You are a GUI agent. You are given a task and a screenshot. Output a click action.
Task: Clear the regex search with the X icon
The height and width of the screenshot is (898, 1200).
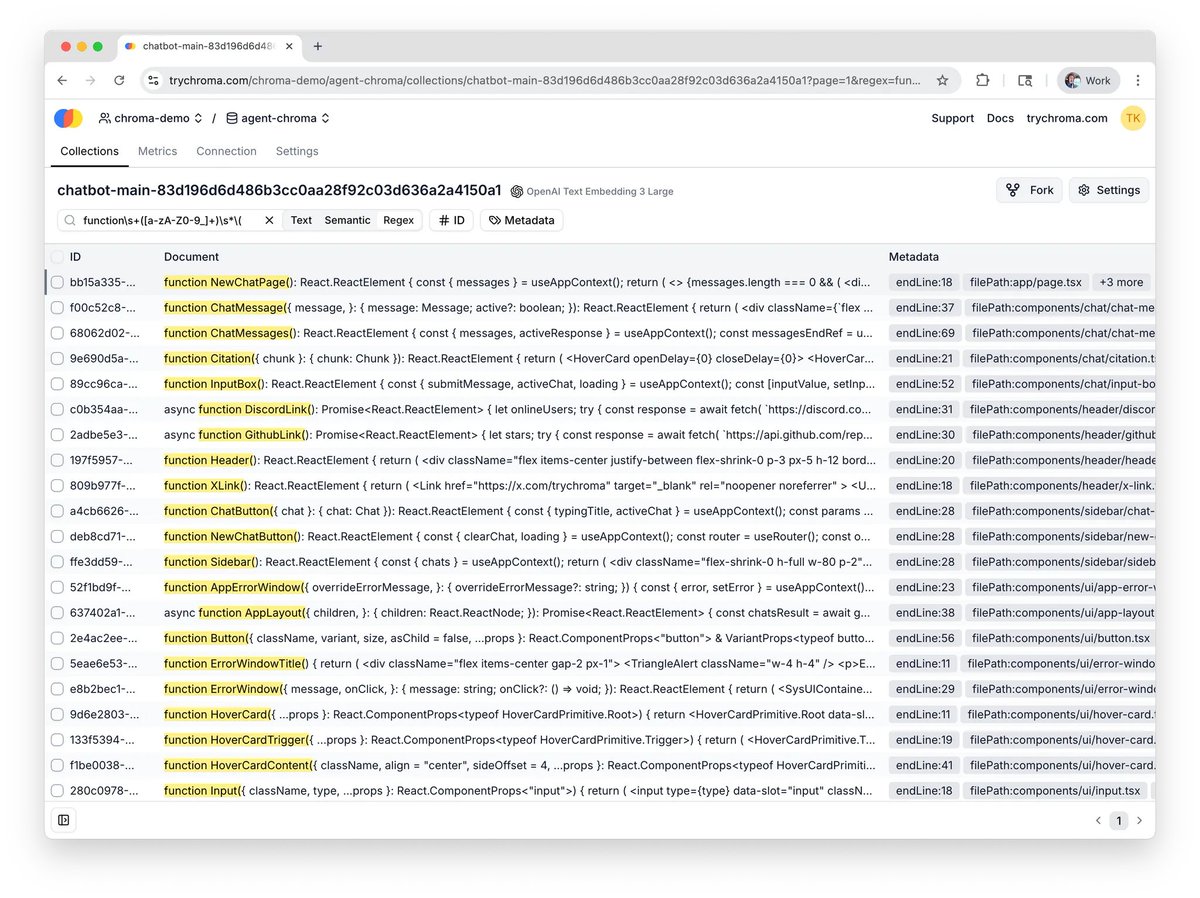[269, 220]
